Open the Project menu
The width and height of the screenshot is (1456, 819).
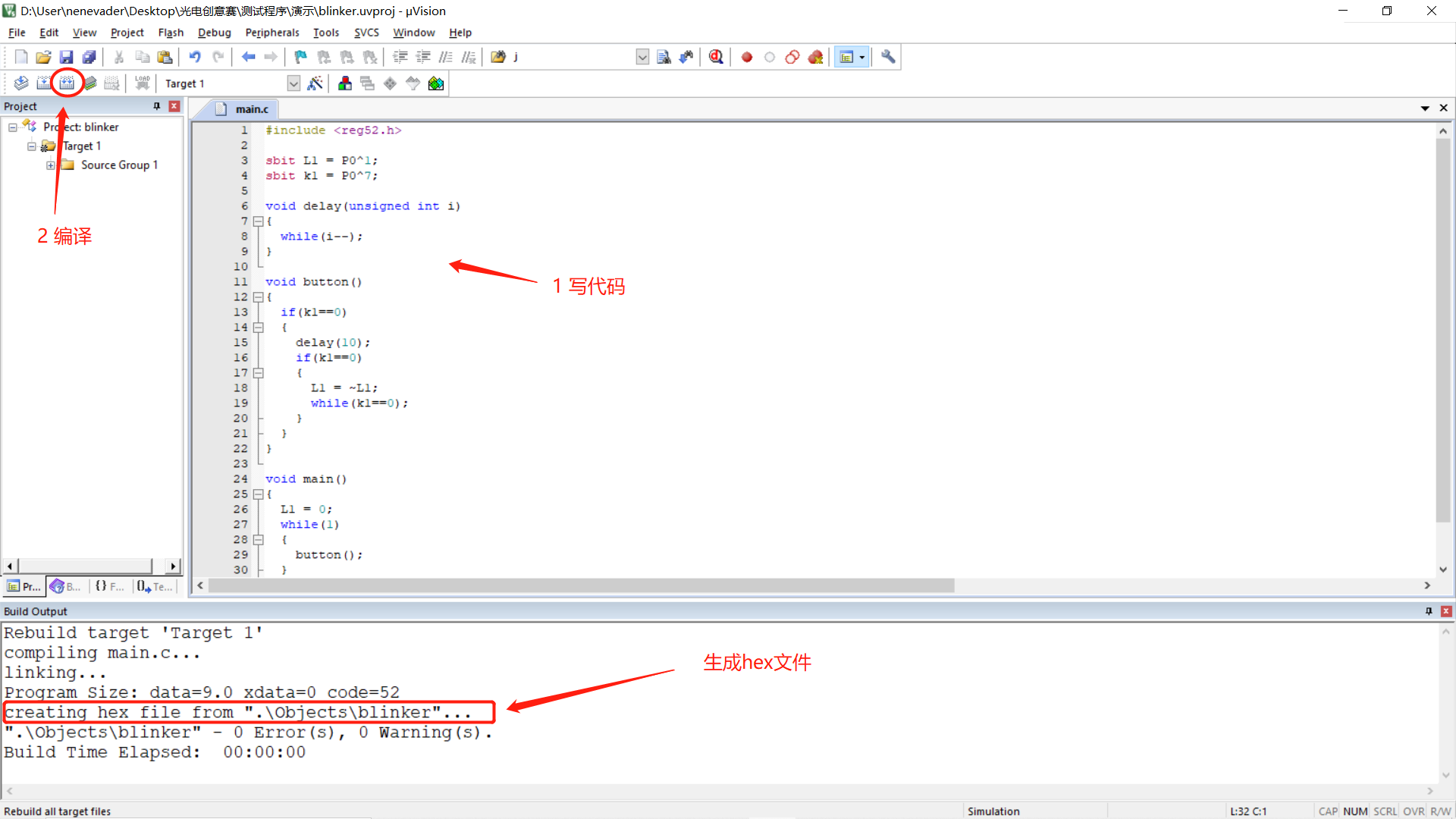pos(127,33)
